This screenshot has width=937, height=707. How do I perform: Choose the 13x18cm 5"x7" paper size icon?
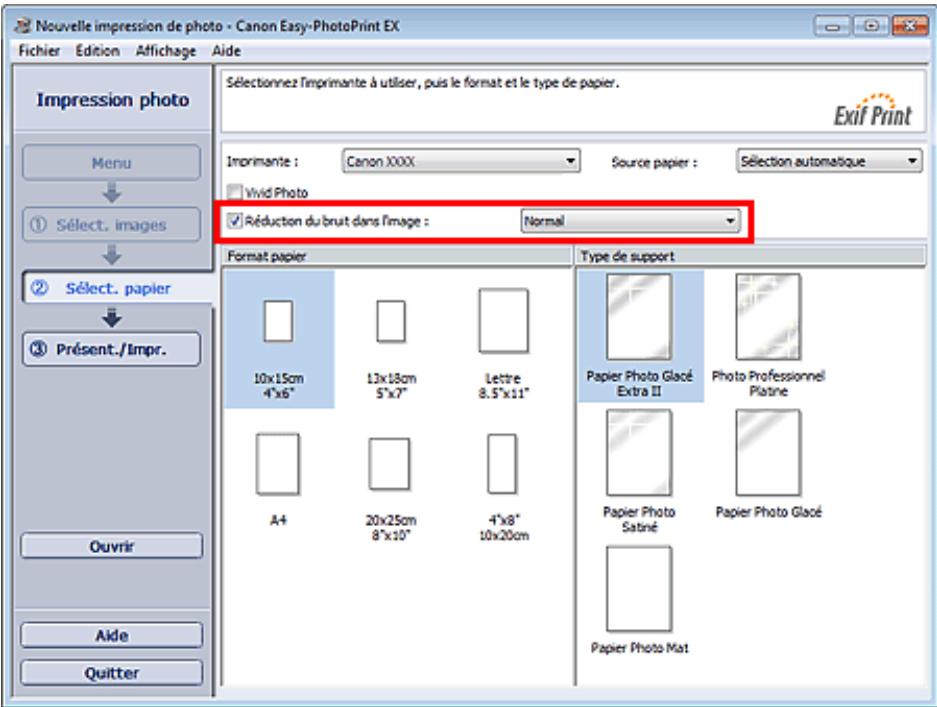click(391, 321)
